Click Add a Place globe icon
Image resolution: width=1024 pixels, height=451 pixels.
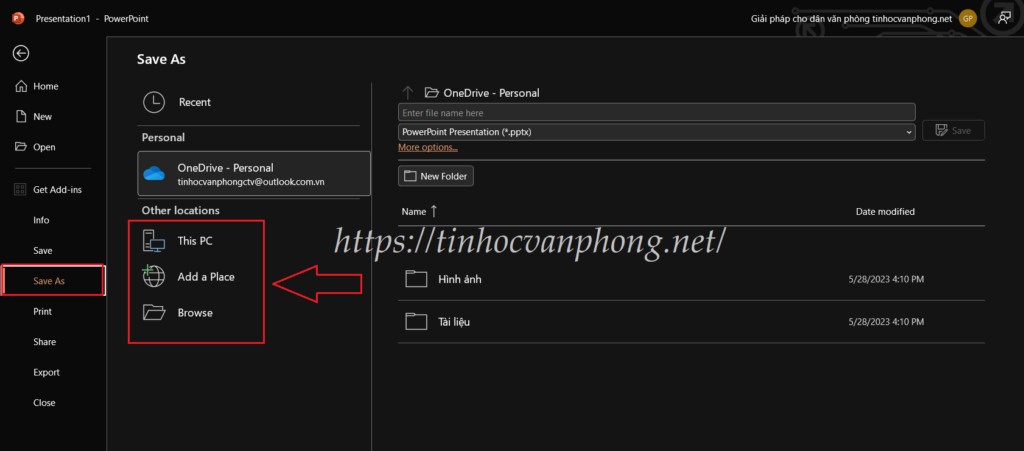[x=153, y=277]
